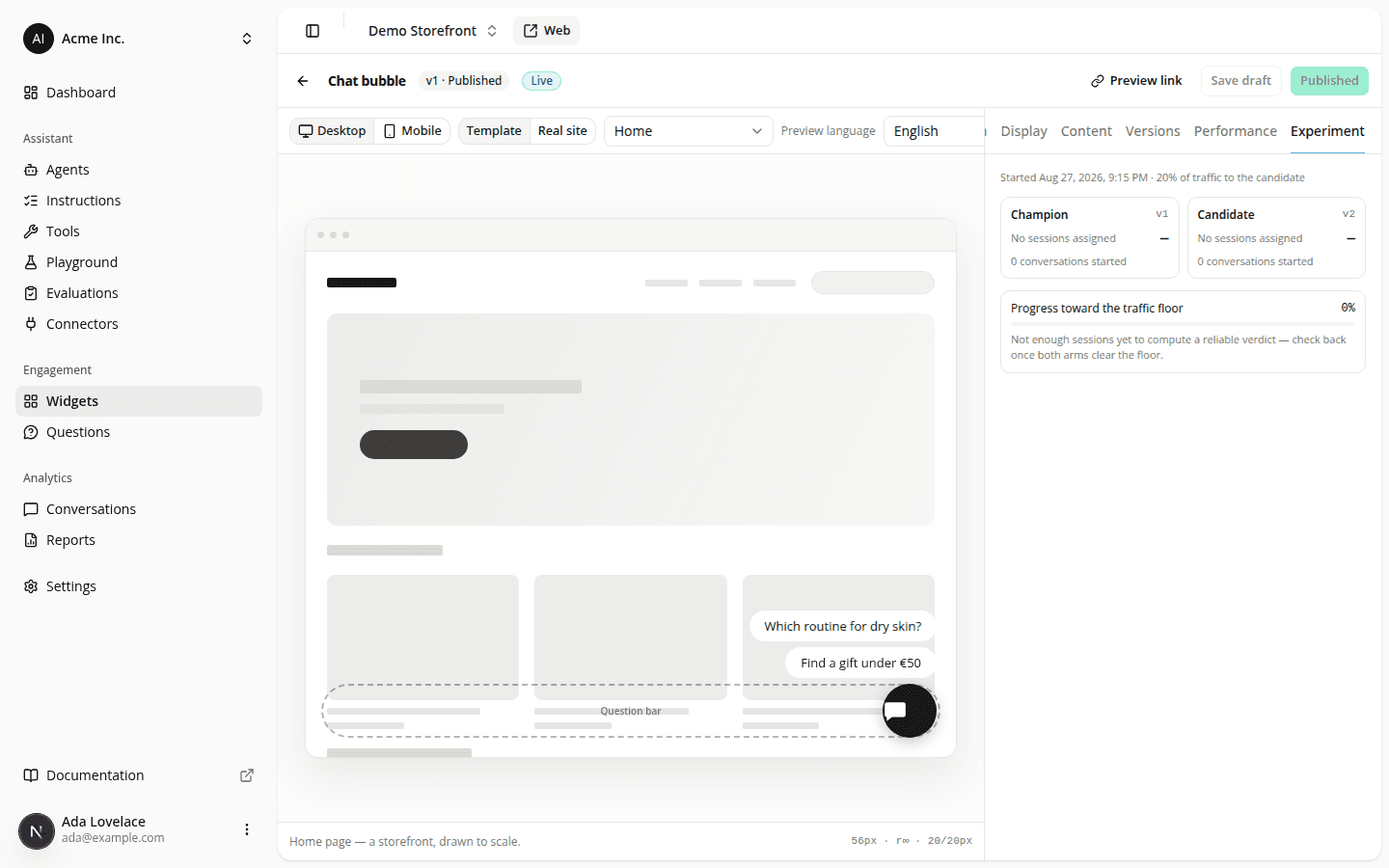Click the Documentation external-link icon
Image resolution: width=1389 pixels, height=868 pixels.
tap(247, 775)
